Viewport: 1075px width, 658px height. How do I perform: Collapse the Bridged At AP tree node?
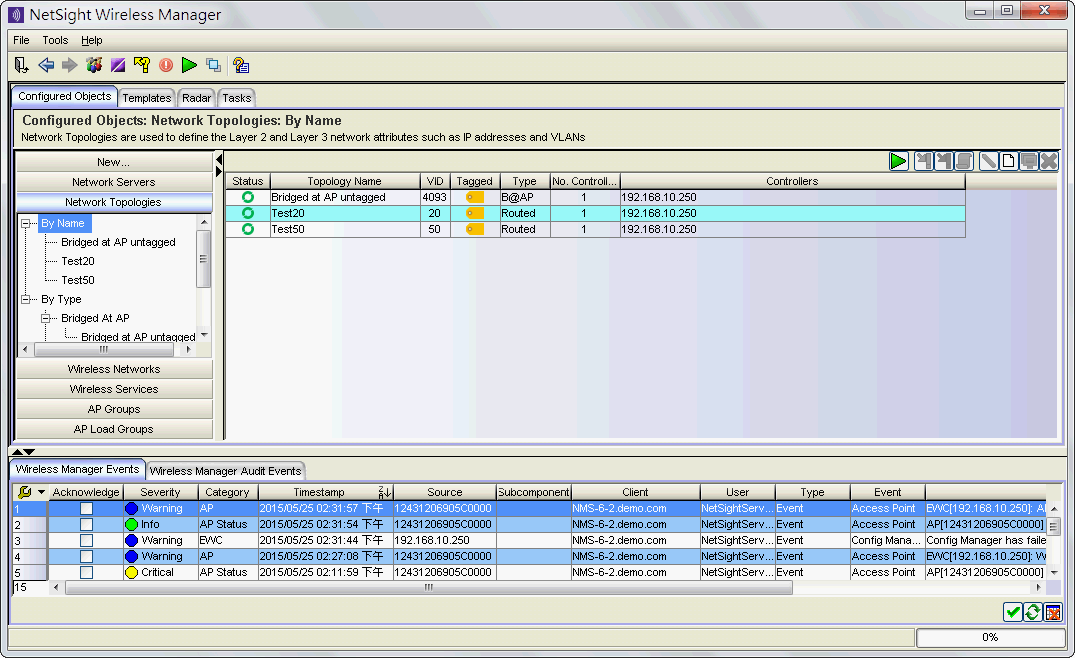(x=46, y=318)
